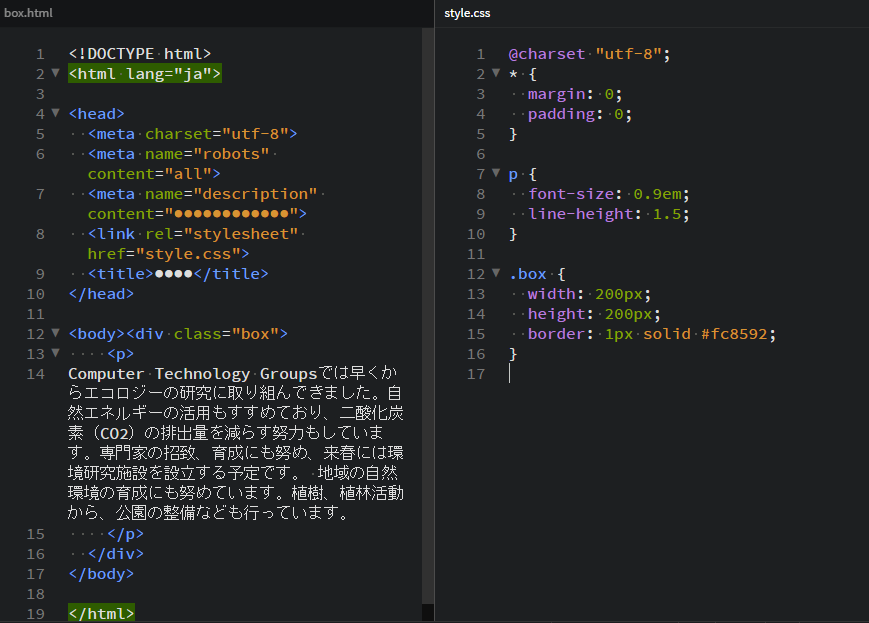Image resolution: width=869 pixels, height=623 pixels.
Task: Click line number 6 in style.css gutter
Action: click(480, 154)
